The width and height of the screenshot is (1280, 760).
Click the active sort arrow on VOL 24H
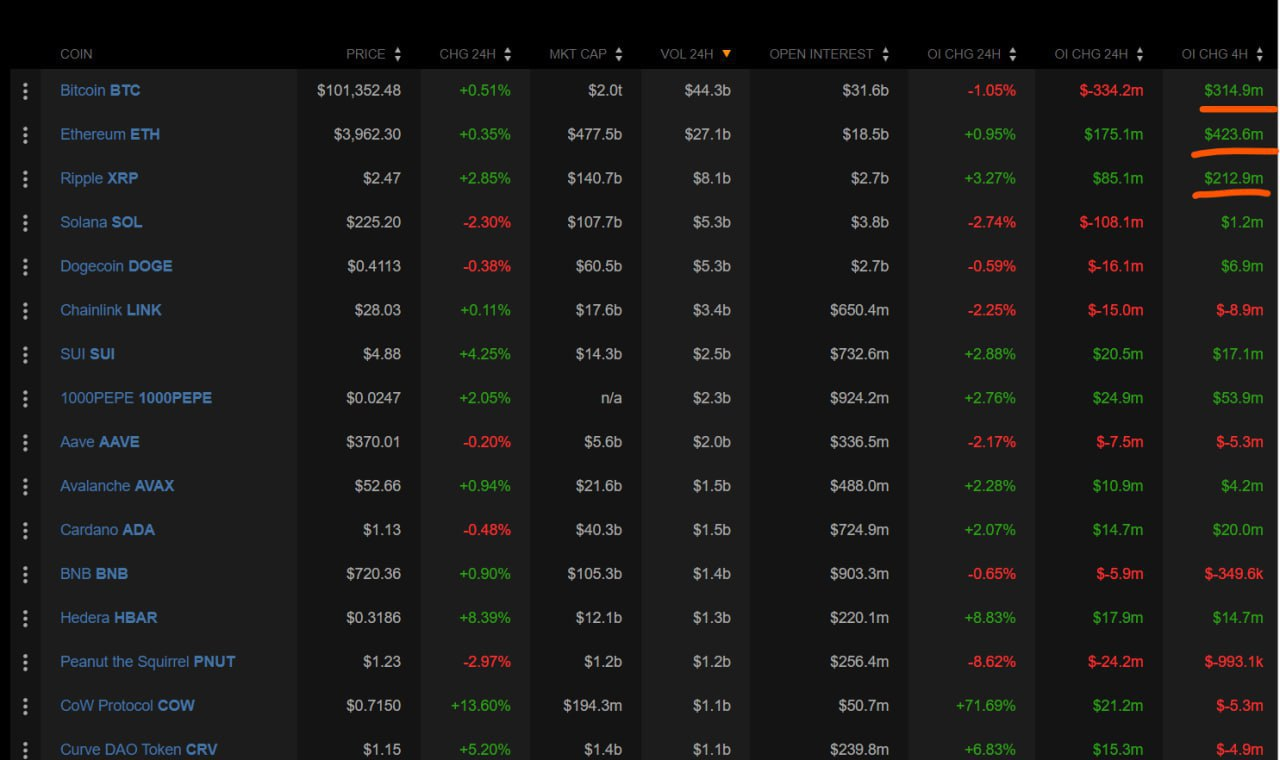pyautogui.click(x=727, y=54)
